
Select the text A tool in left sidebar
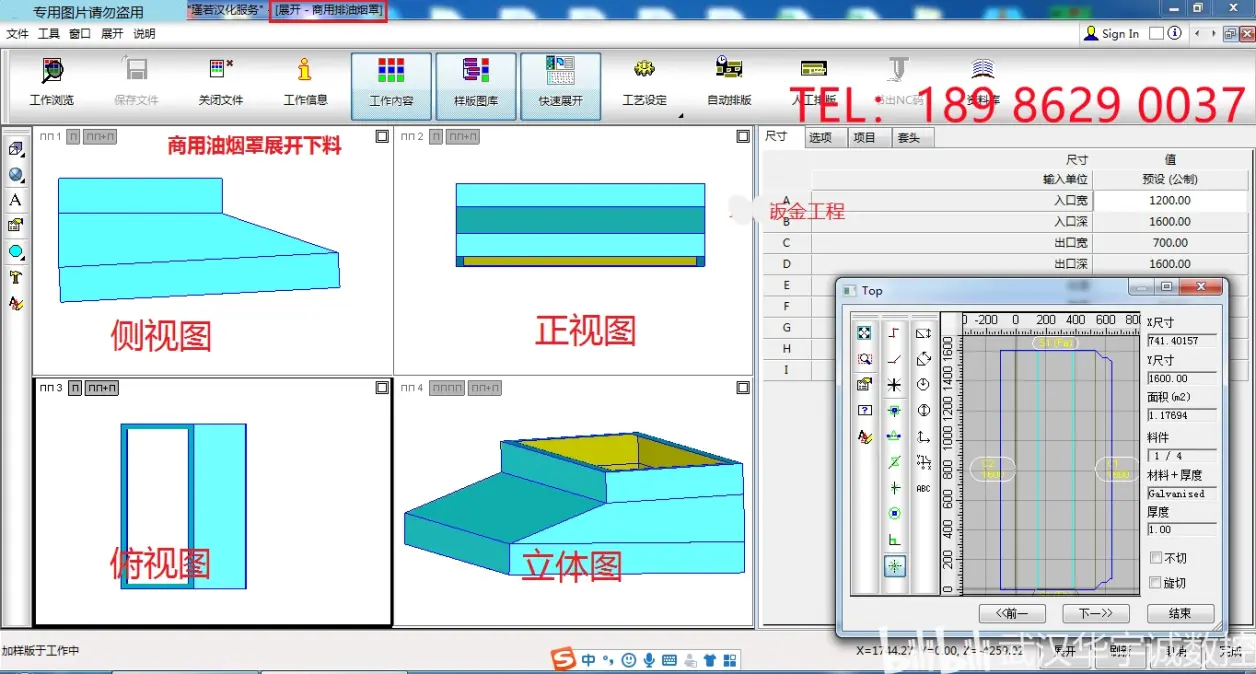click(15, 200)
